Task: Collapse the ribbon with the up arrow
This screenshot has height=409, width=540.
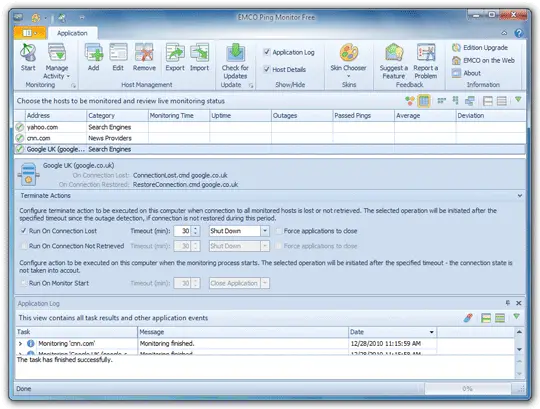Action: [x=504, y=33]
